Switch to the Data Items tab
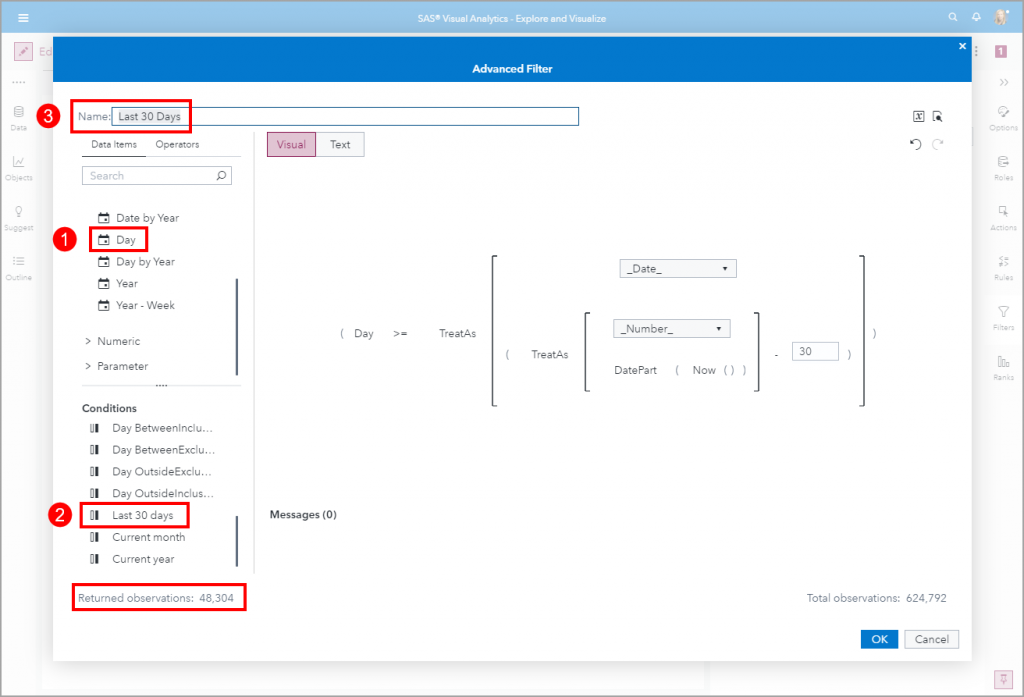The width and height of the screenshot is (1024, 697). pyautogui.click(x=113, y=144)
